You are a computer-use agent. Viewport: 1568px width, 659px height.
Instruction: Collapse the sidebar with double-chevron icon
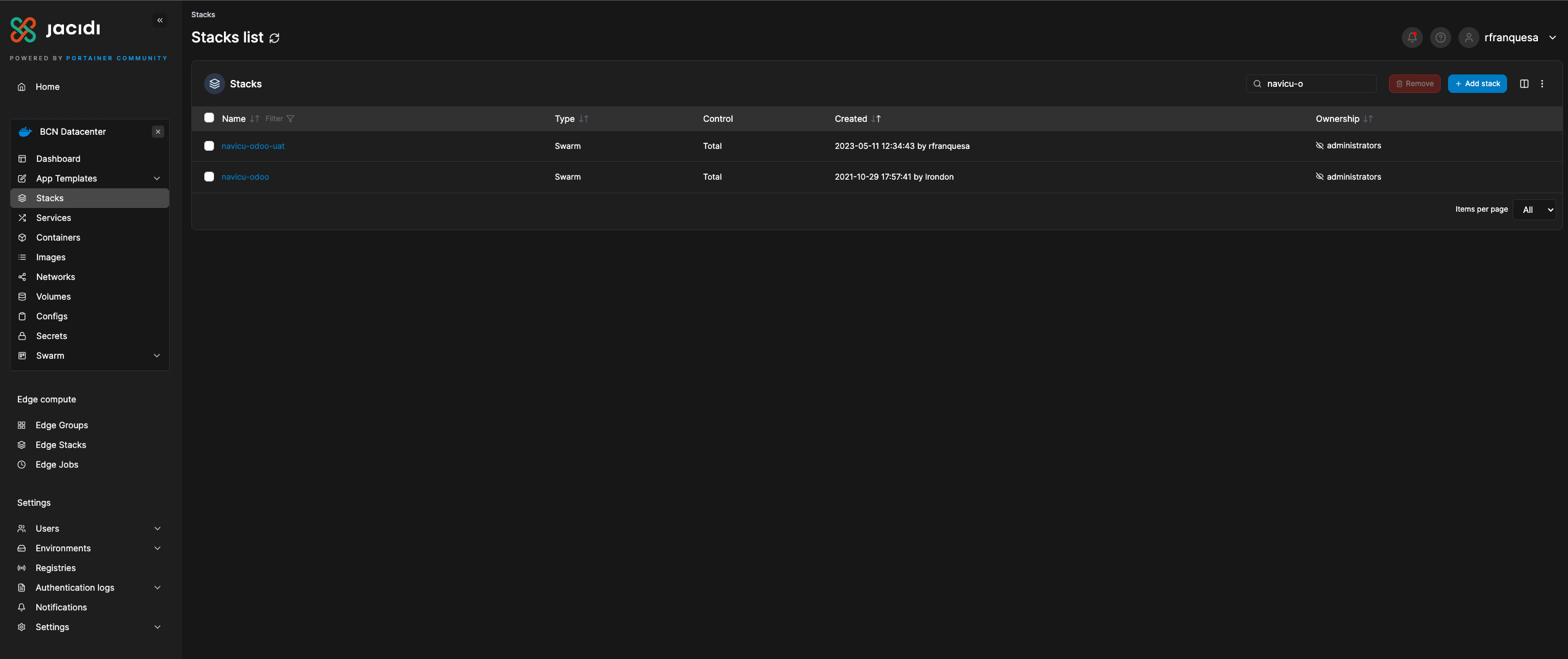pos(160,20)
